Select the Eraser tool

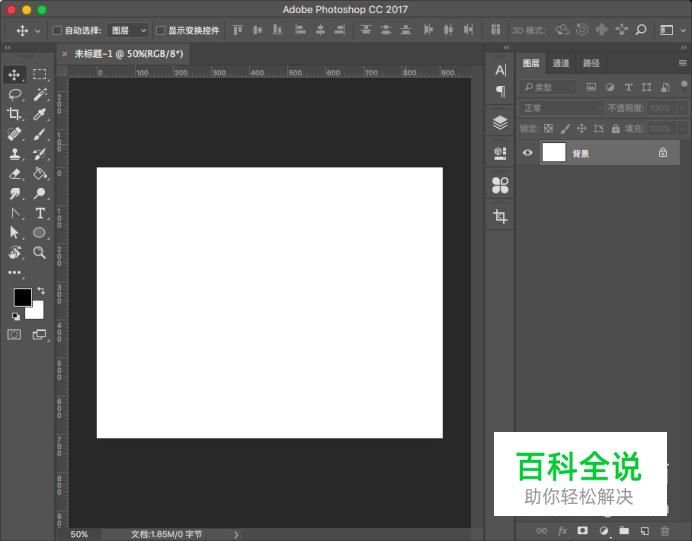(15, 173)
